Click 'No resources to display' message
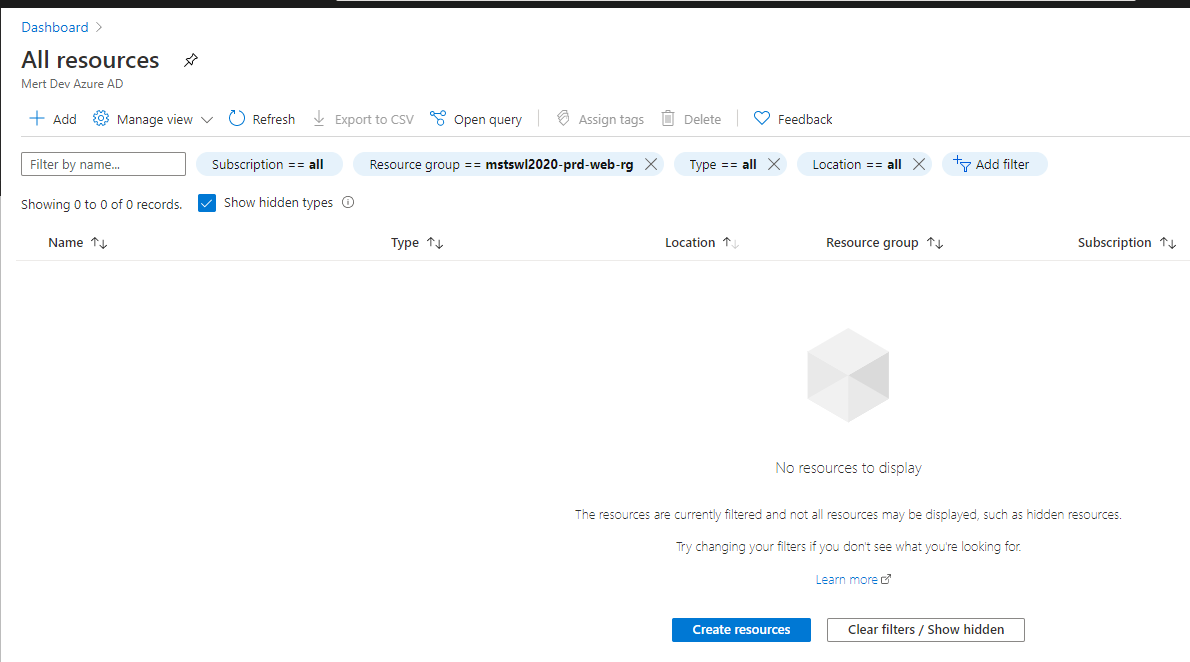Viewport: 1190px width, 662px height. pos(848,468)
